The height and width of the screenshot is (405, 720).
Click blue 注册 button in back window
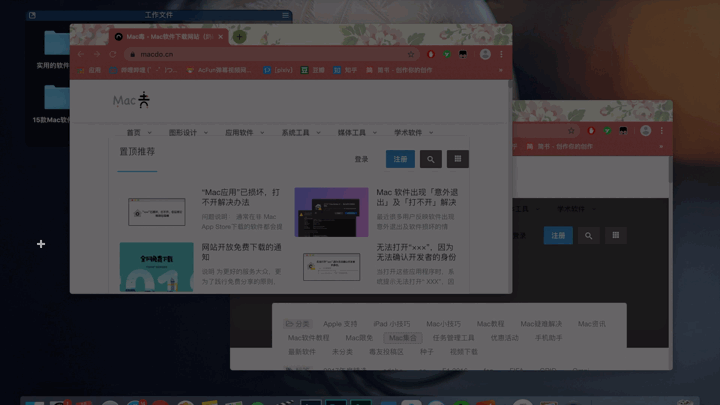pos(558,236)
